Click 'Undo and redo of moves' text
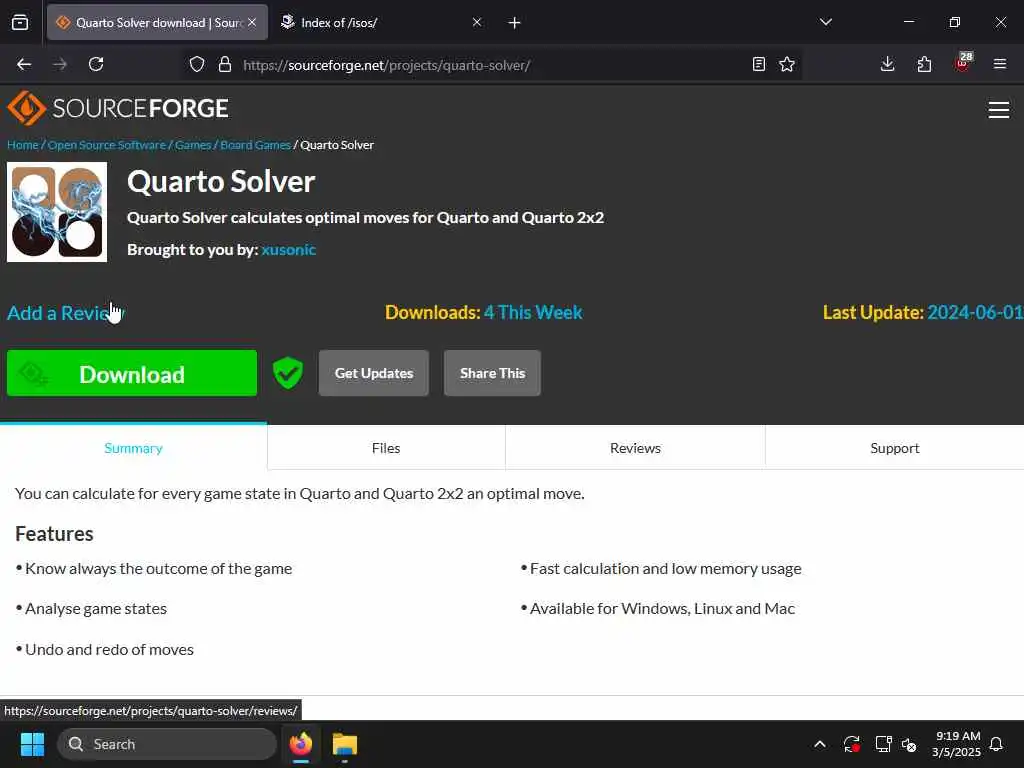This screenshot has width=1024, height=768. (x=109, y=650)
